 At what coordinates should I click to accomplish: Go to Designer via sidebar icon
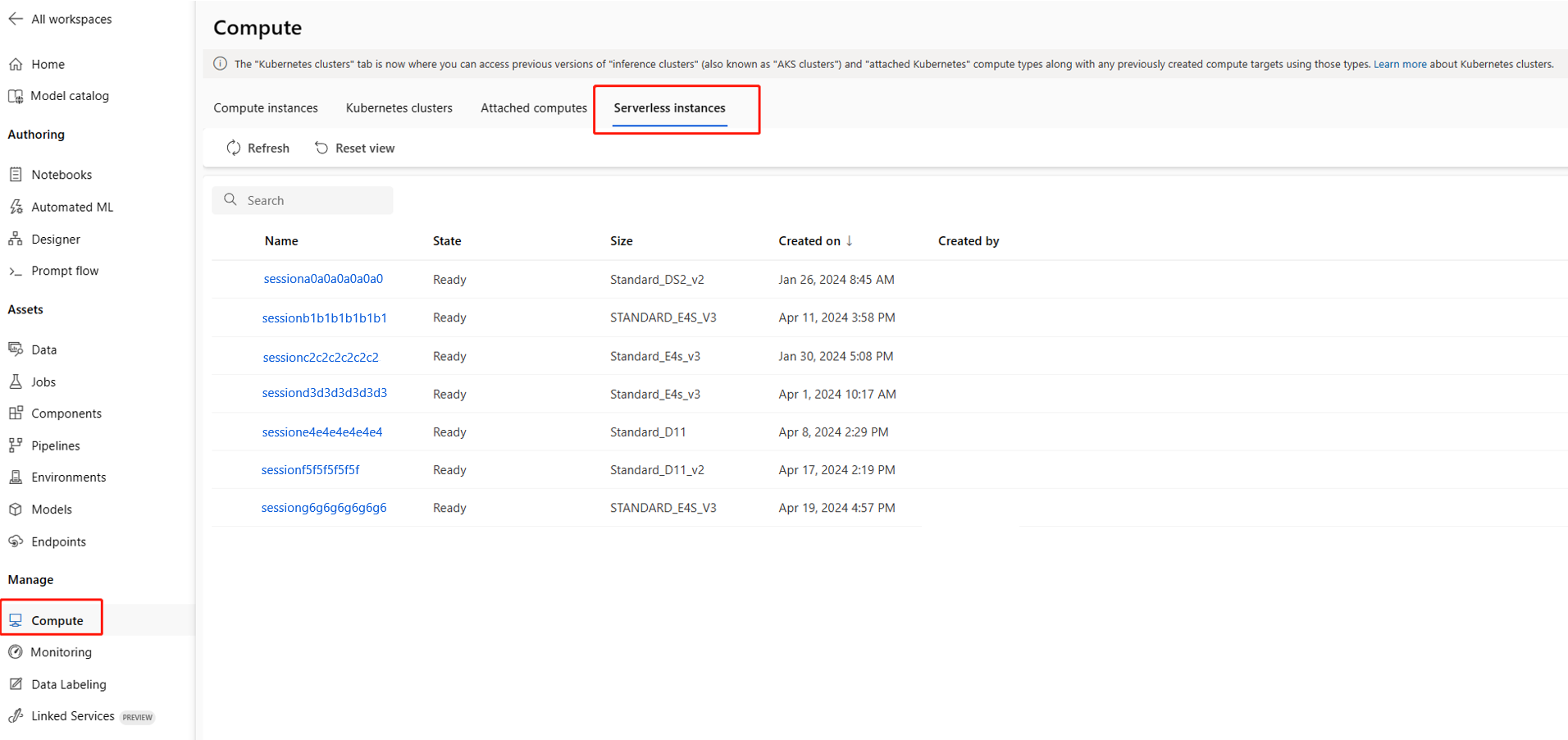click(x=16, y=239)
